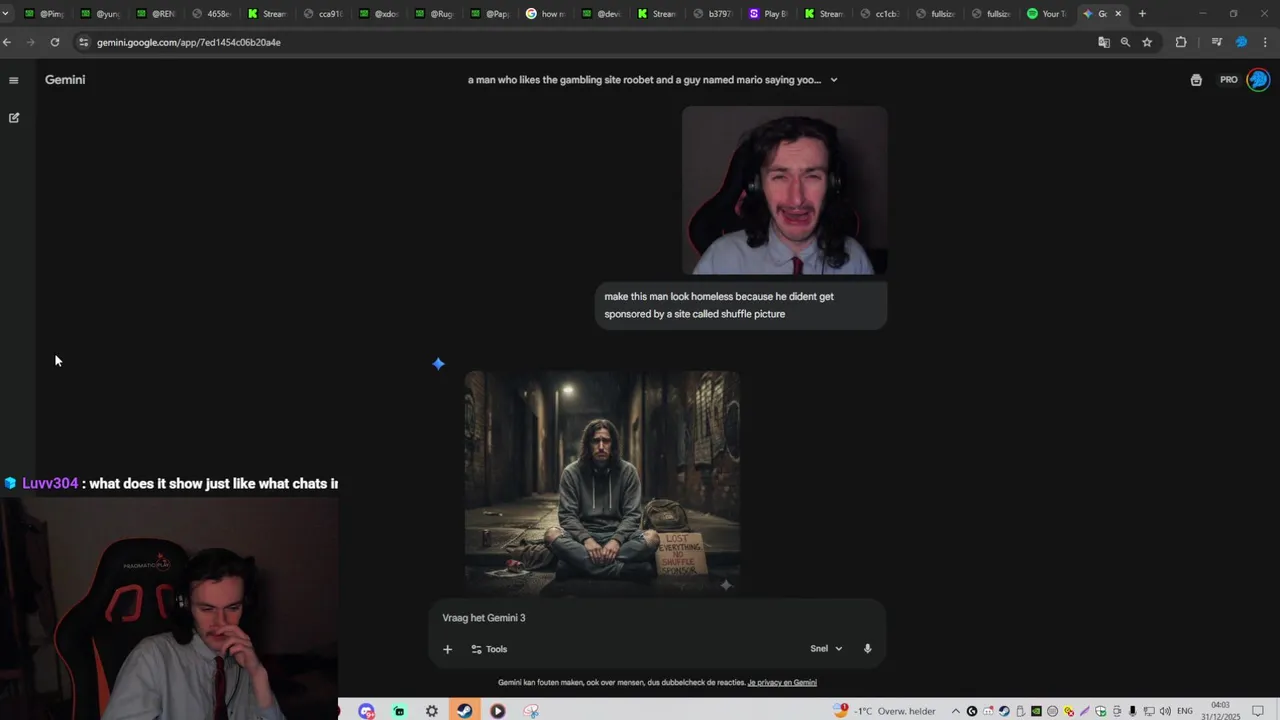Click the translate page icon in address bar
The height and width of the screenshot is (720, 1280).
[1104, 42]
